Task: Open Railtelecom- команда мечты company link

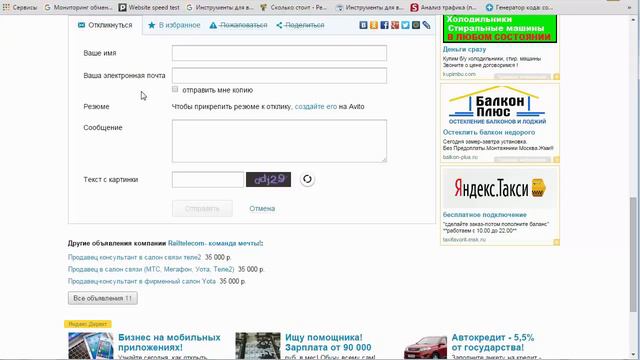Action: [x=216, y=243]
